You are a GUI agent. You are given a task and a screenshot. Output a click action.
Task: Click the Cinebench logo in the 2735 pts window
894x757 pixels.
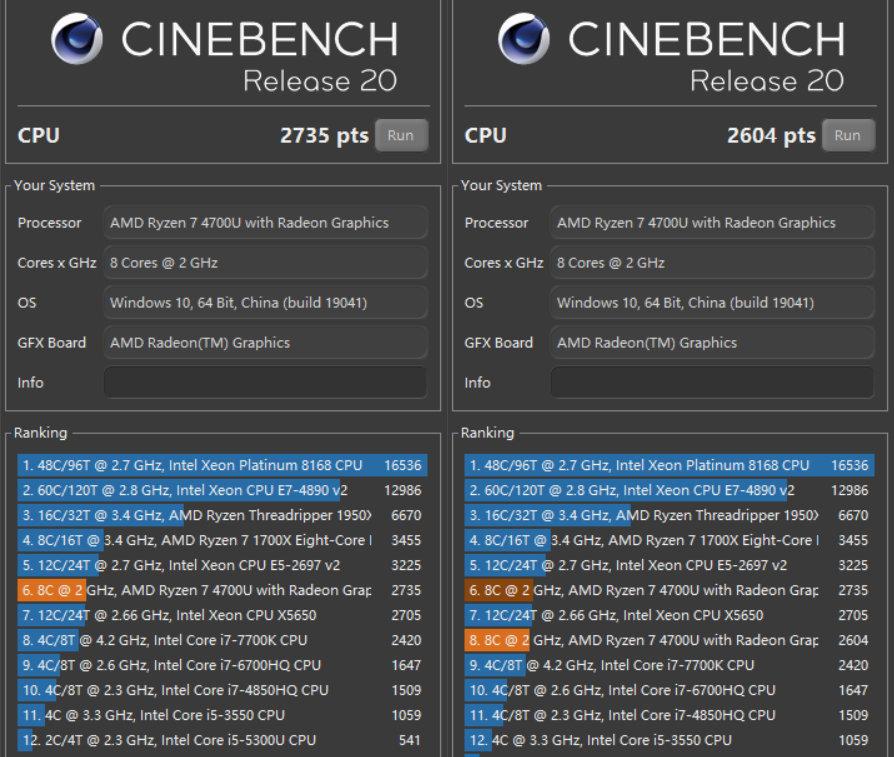77,39
